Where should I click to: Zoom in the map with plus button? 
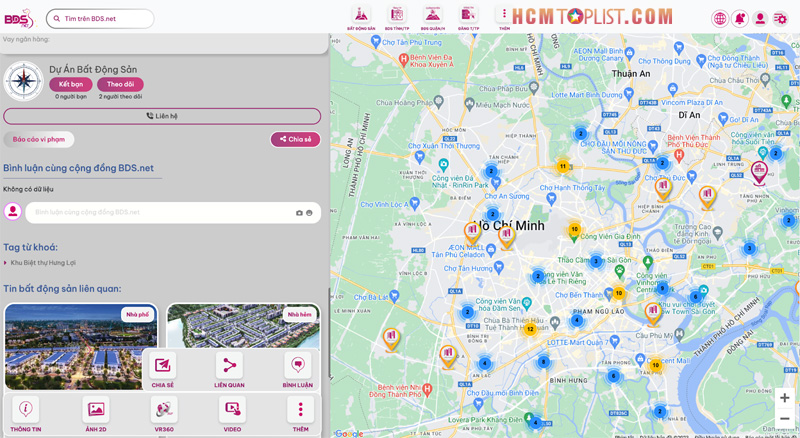[x=785, y=398]
